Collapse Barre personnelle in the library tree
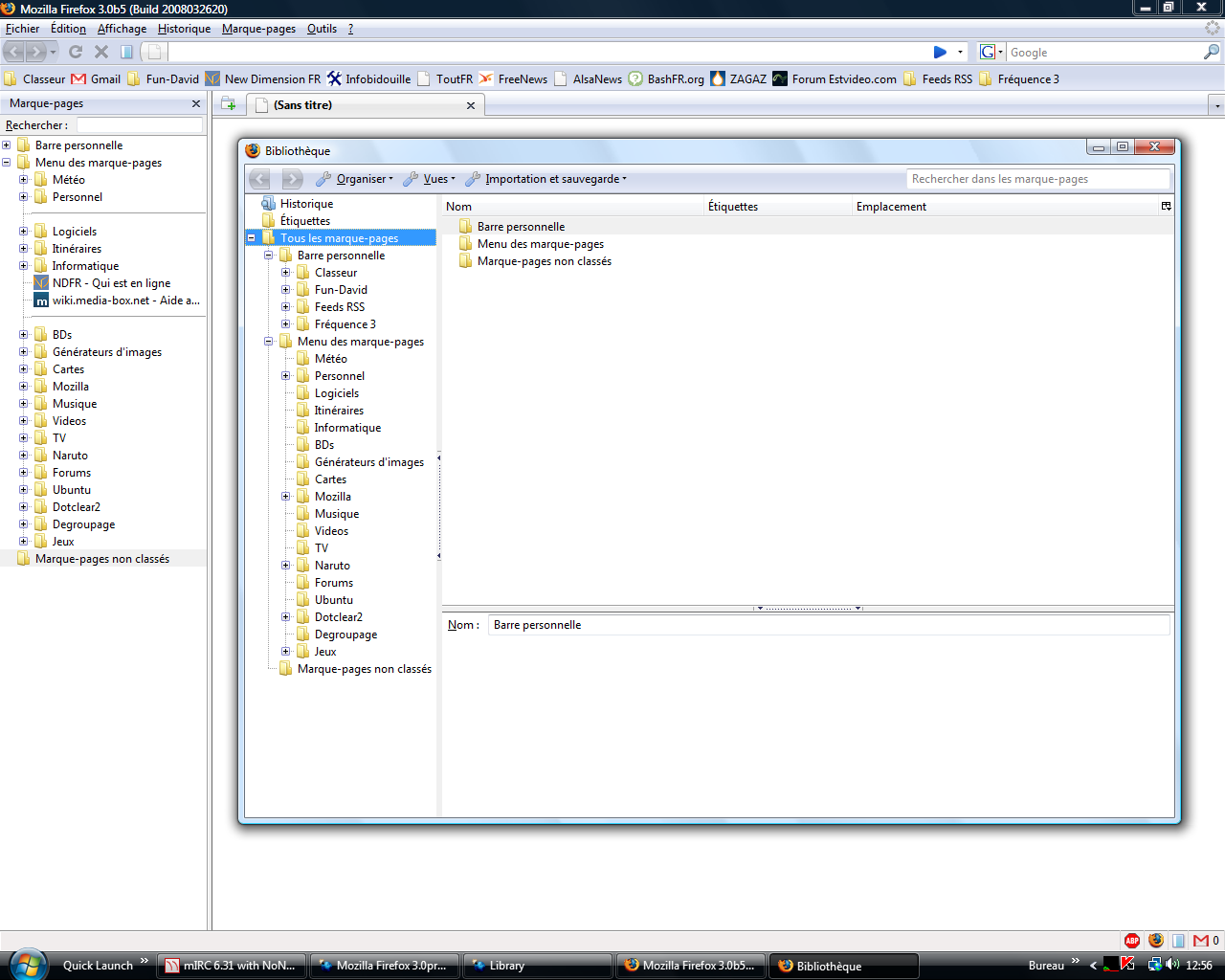This screenshot has width=1225, height=980. [x=269, y=256]
